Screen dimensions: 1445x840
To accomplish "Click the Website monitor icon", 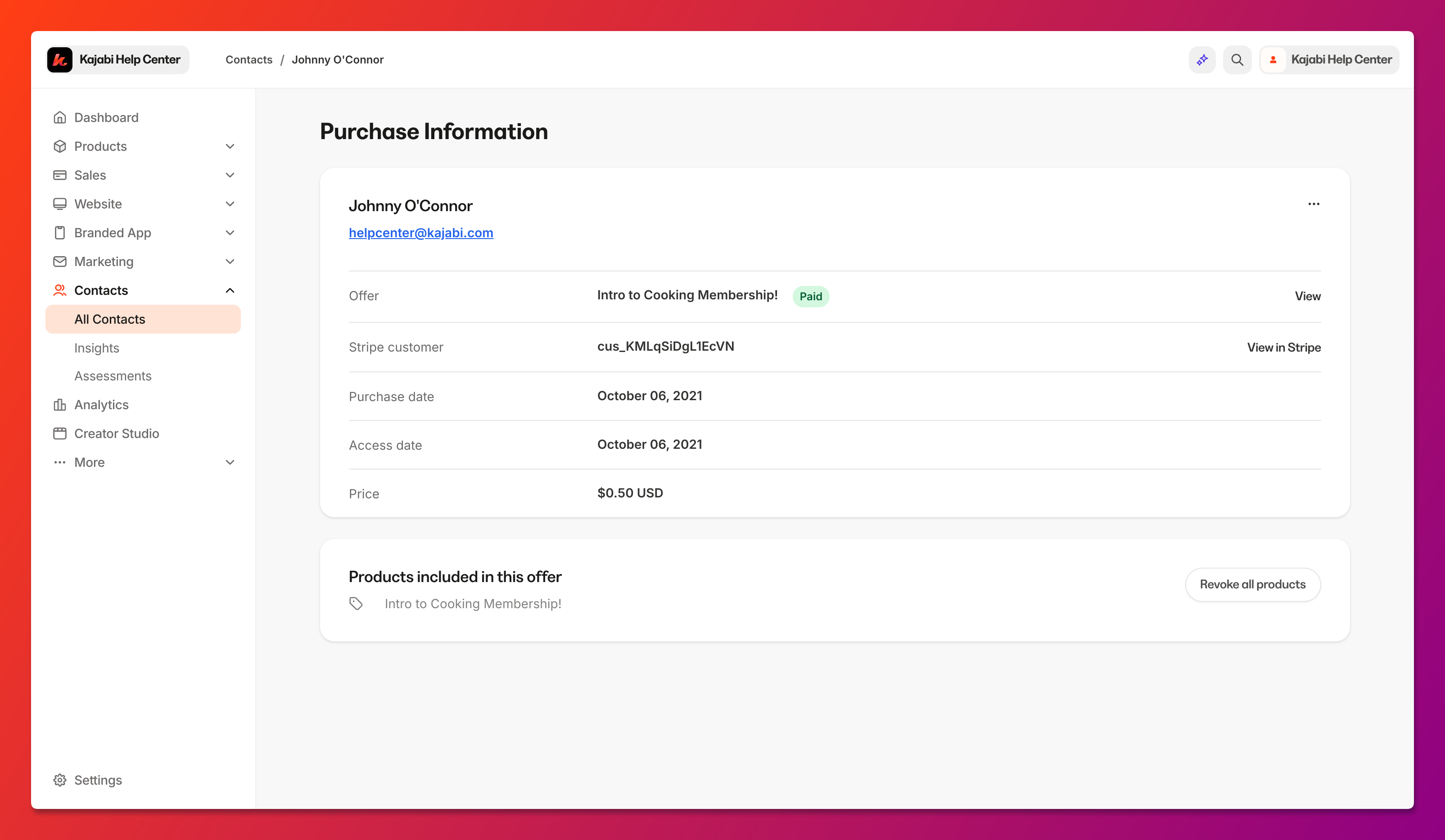I will coord(59,204).
